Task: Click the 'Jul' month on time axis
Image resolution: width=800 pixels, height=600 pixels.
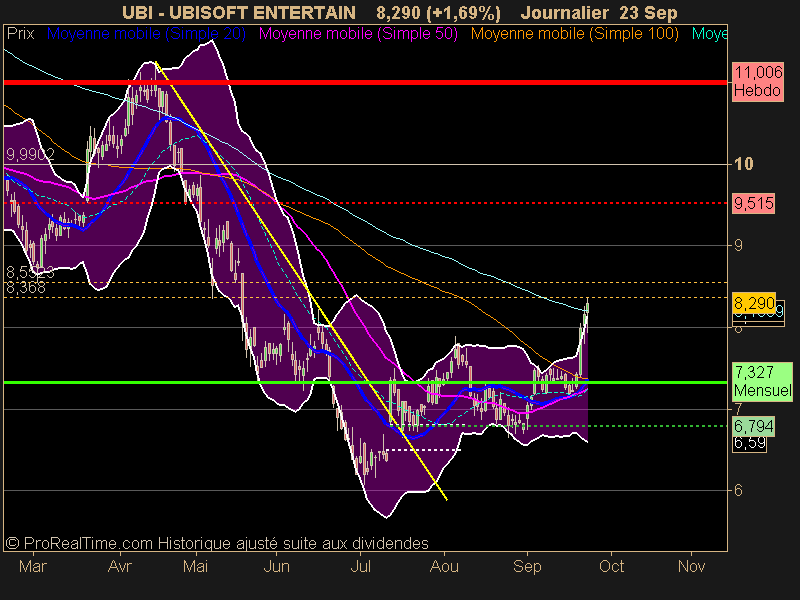Action: pyautogui.click(x=360, y=566)
